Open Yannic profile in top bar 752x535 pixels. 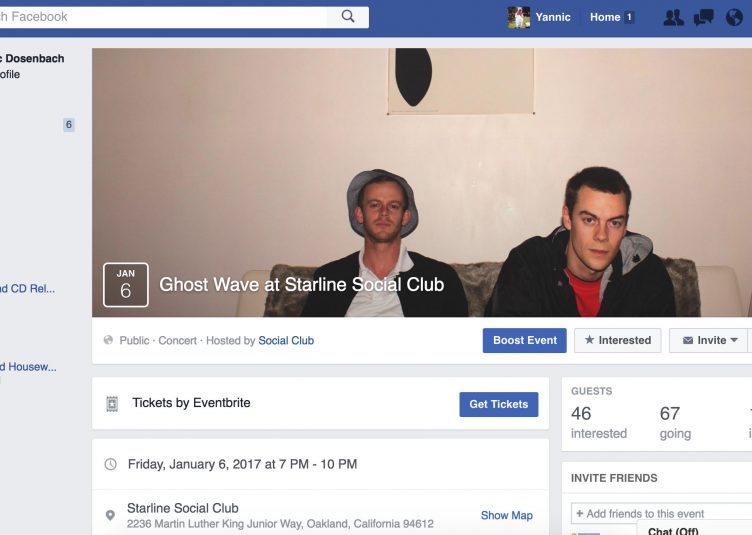click(553, 17)
